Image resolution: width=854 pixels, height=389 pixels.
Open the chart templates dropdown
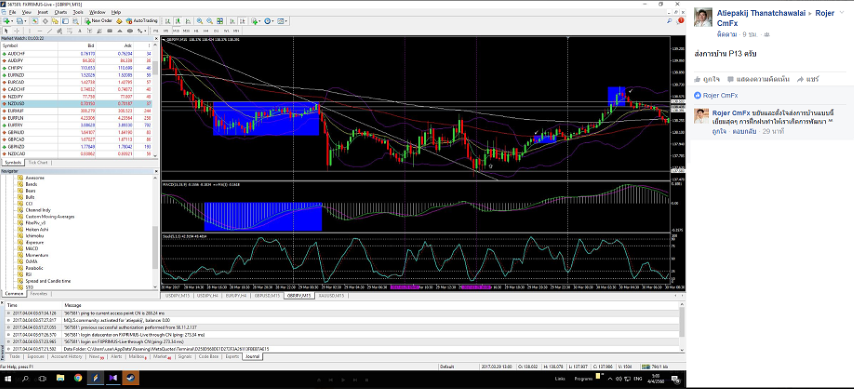pyautogui.click(x=282, y=21)
